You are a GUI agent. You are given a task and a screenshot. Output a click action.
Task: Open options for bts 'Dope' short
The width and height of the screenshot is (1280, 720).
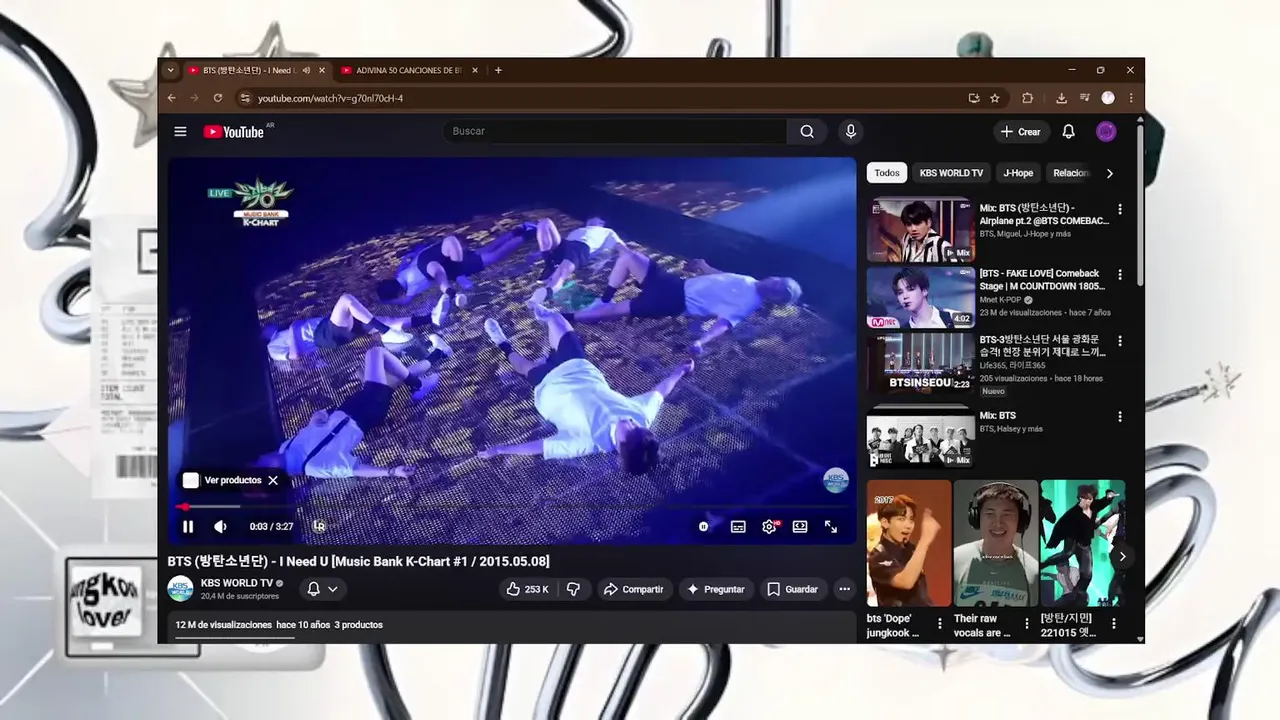click(939, 626)
